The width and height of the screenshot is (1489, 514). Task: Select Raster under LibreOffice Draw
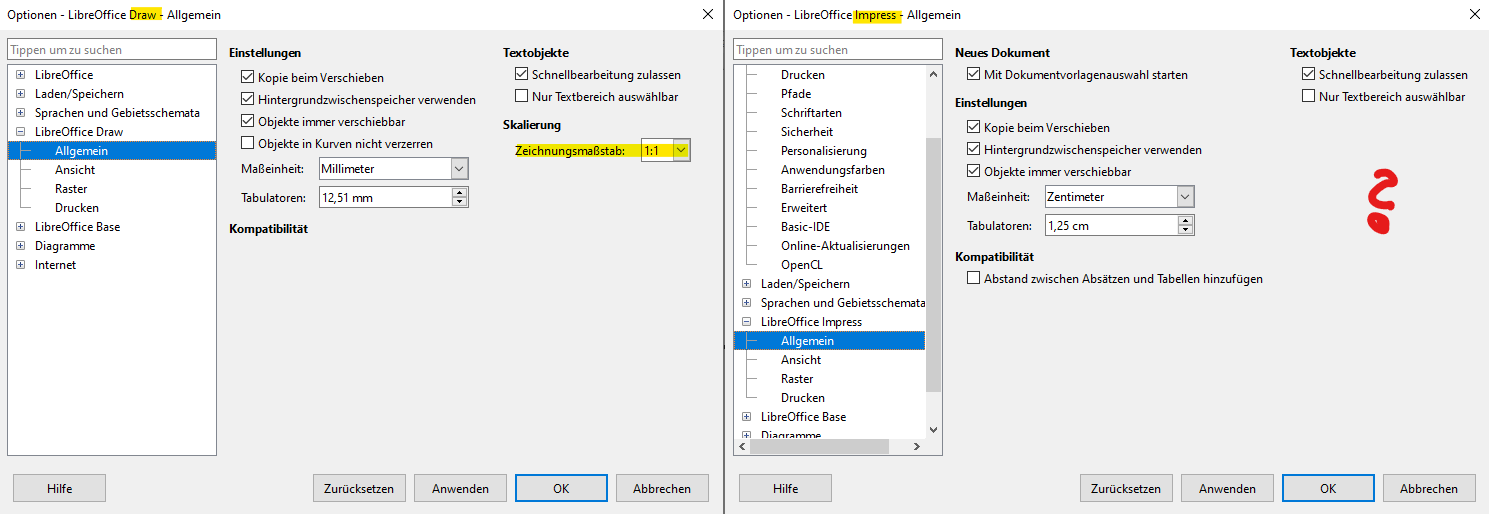[71, 189]
